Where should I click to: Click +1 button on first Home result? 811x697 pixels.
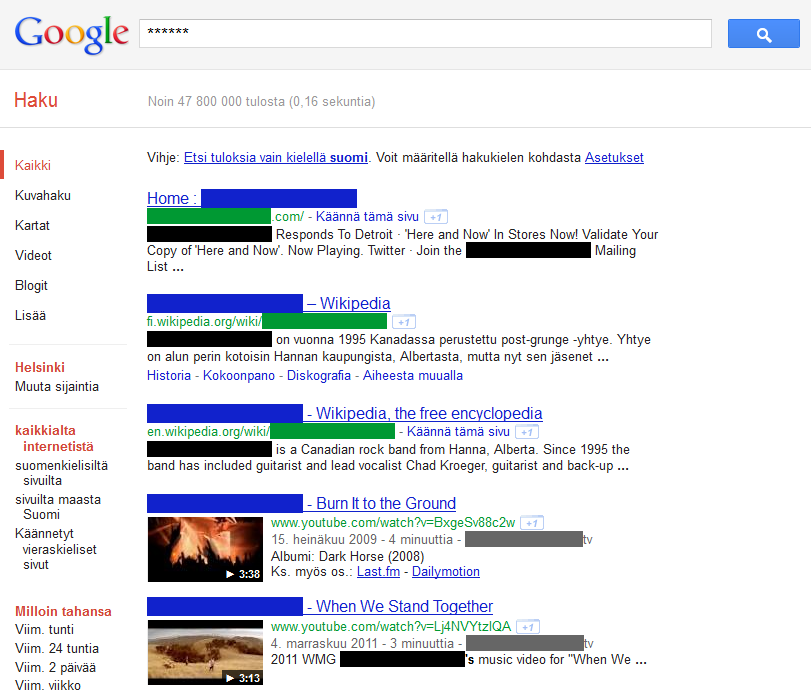point(435,217)
